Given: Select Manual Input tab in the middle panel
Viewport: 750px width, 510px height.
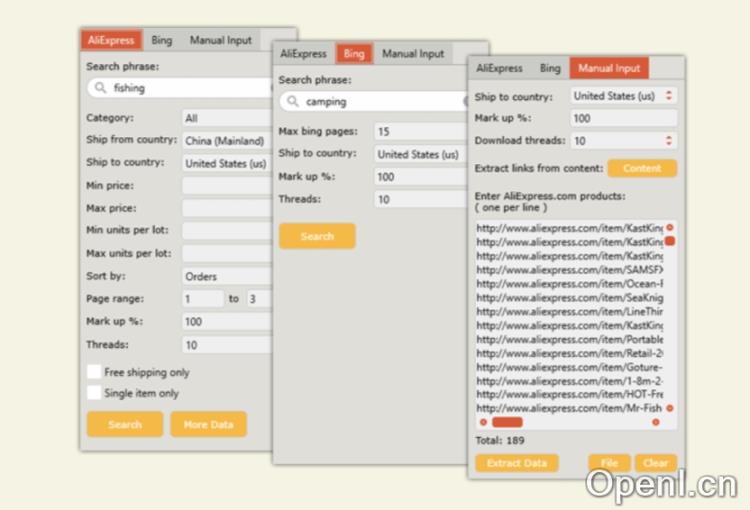Looking at the screenshot, I should coord(412,54).
